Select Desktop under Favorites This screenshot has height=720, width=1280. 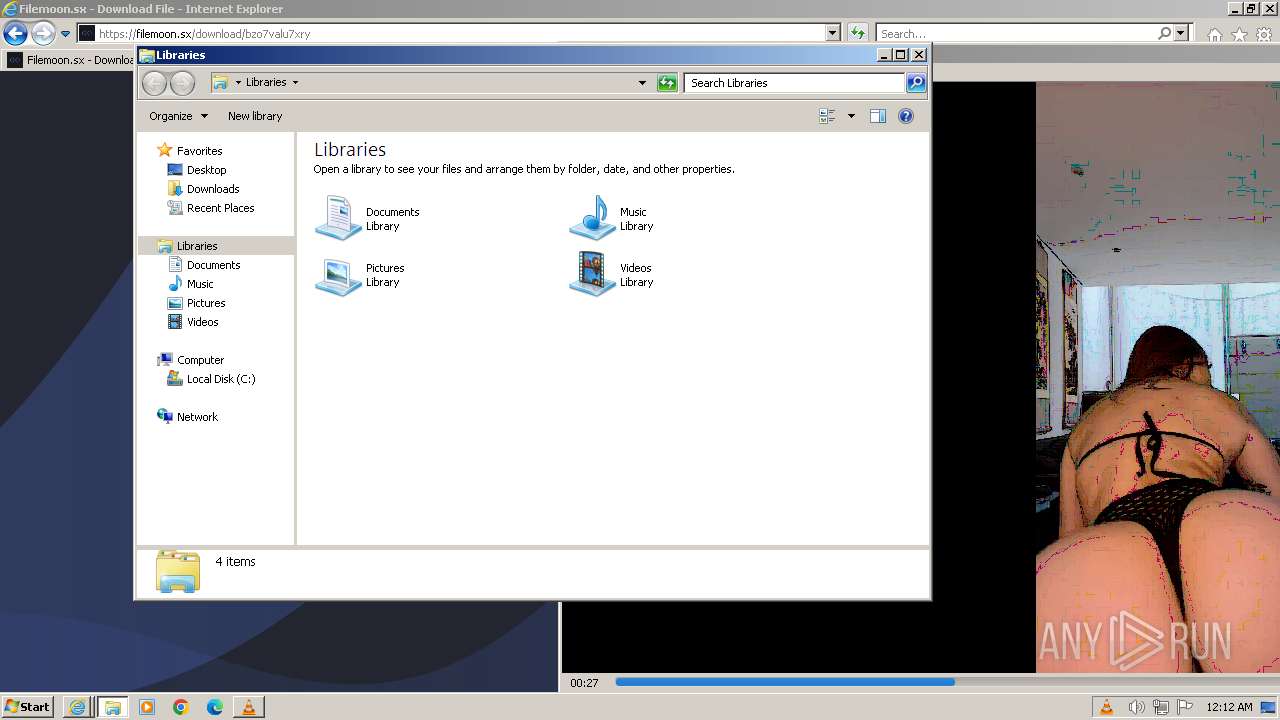206,170
